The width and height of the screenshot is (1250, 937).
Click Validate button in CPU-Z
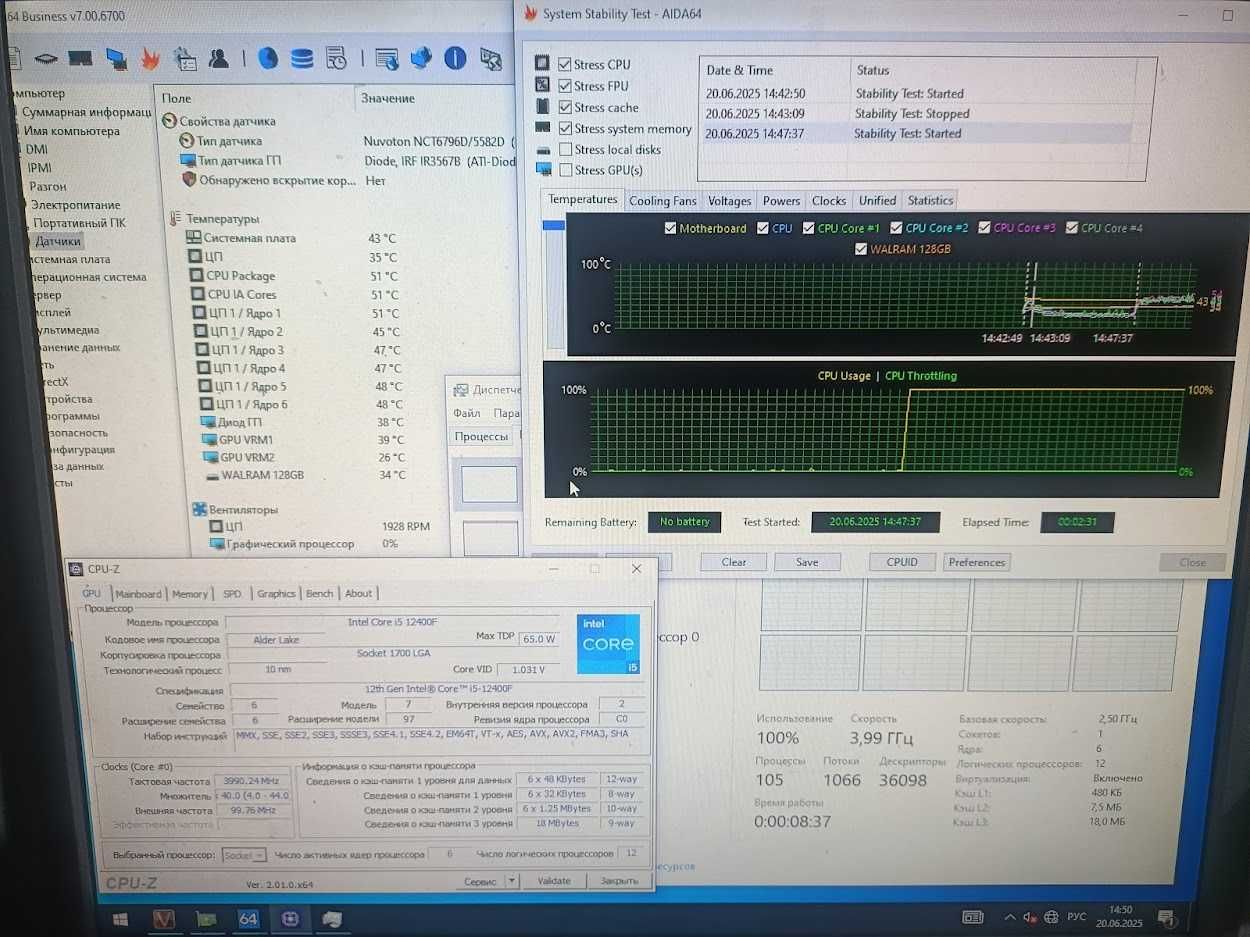coord(554,881)
